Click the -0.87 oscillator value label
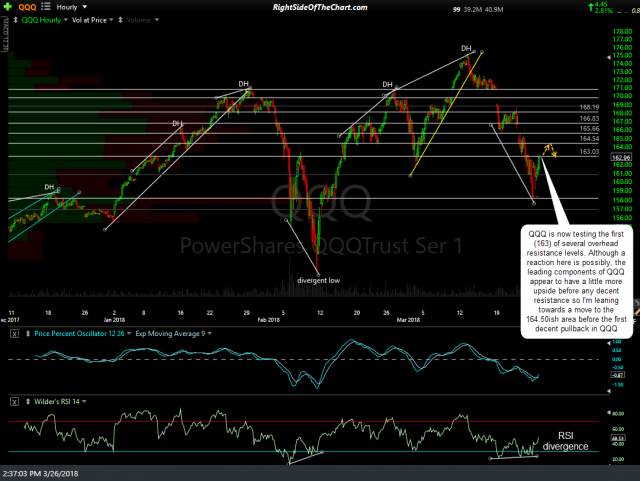The width and height of the screenshot is (640, 481). pos(617,375)
